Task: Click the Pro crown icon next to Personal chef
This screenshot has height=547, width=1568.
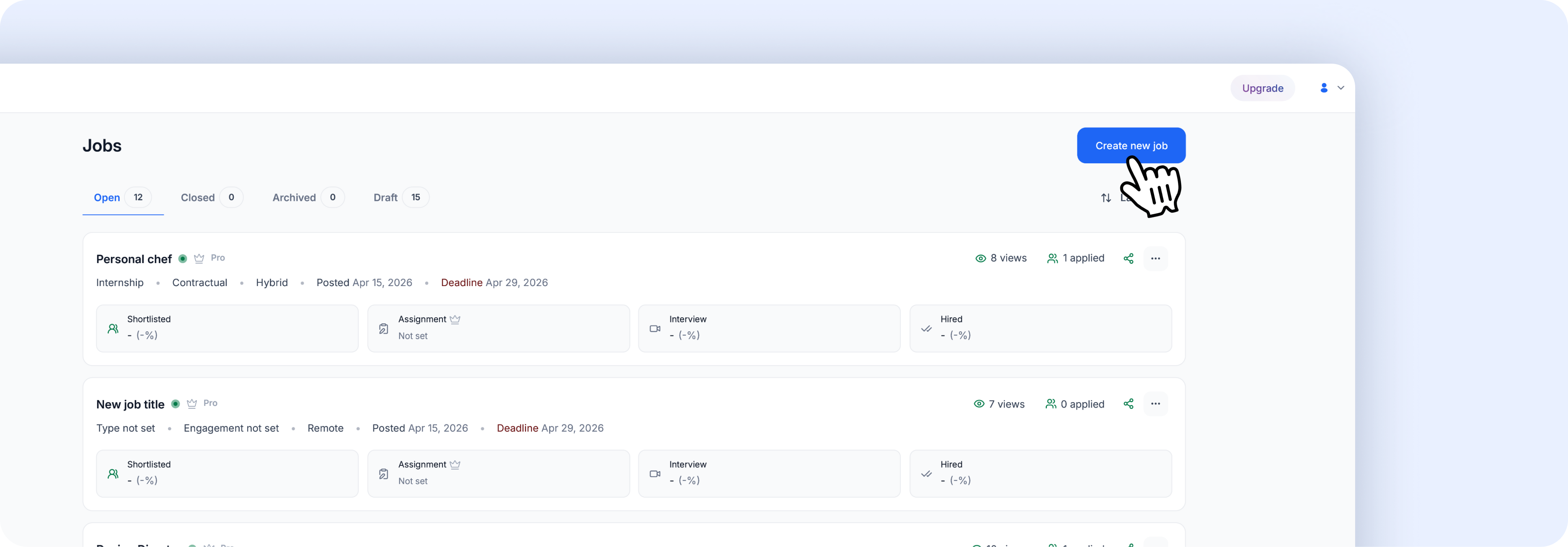Action: [x=199, y=258]
